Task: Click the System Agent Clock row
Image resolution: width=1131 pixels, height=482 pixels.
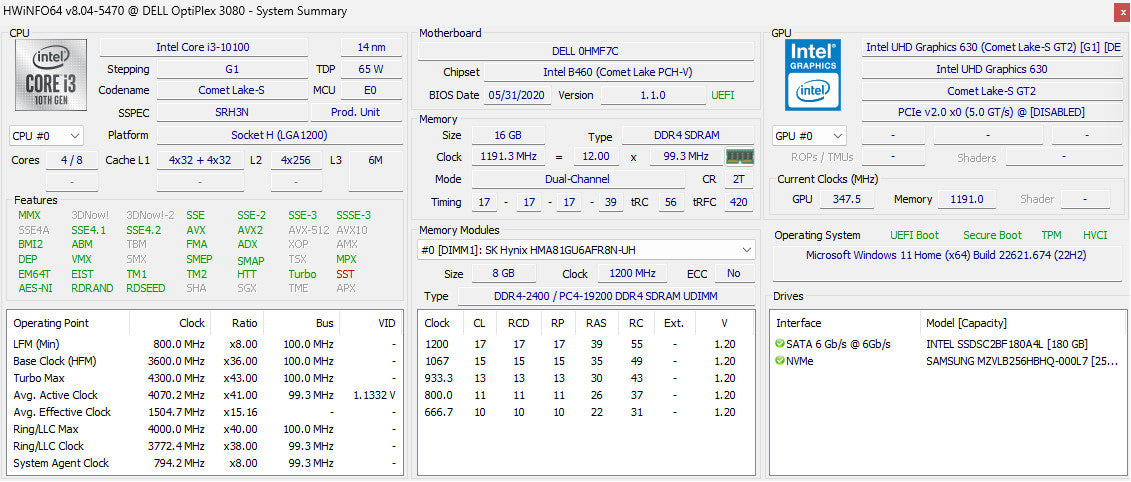Action: tap(205, 463)
